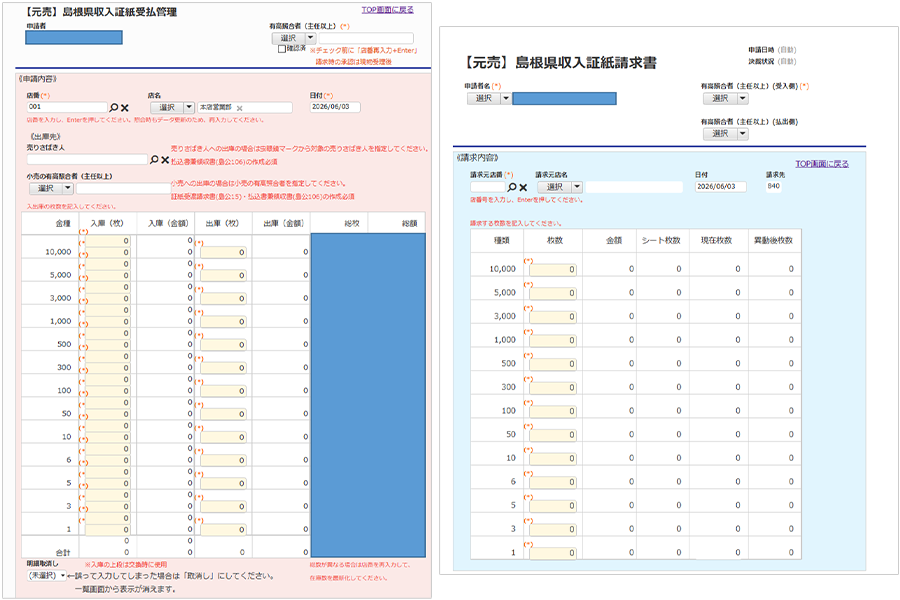Click 出庫 (枚) field in 500 row
Viewport: 900px width, 600px height.
point(223,344)
